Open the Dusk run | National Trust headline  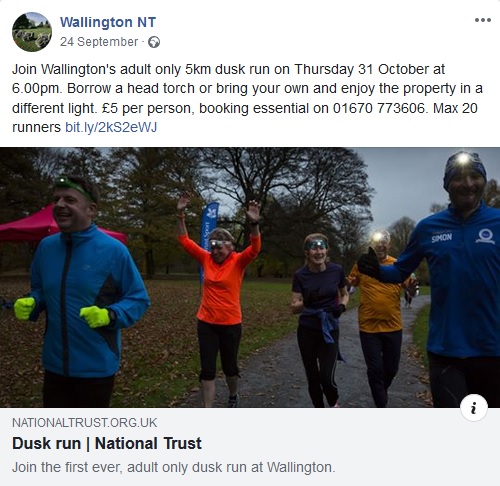coord(107,444)
